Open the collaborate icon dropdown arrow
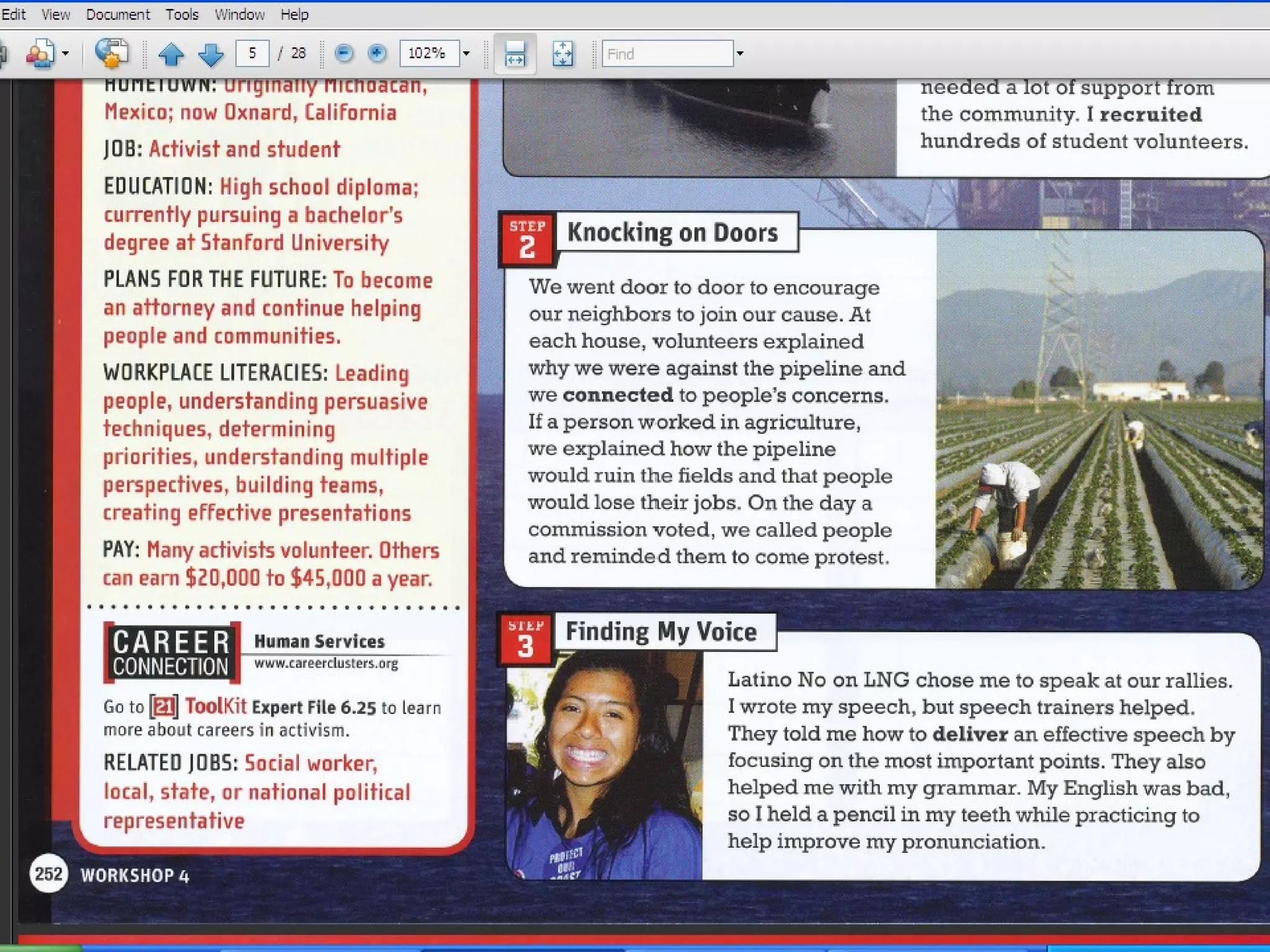This screenshot has height=952, width=1270. point(66,54)
